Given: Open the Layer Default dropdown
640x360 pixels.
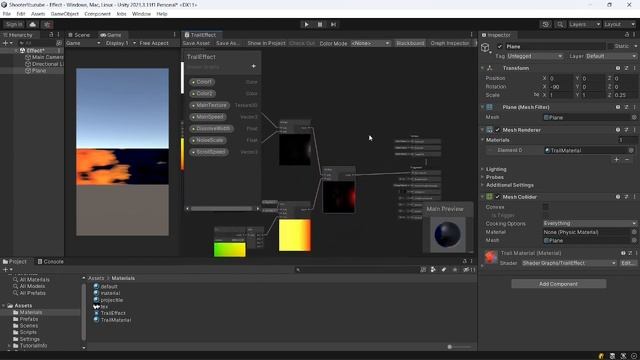Looking at the screenshot, I should point(611,56).
